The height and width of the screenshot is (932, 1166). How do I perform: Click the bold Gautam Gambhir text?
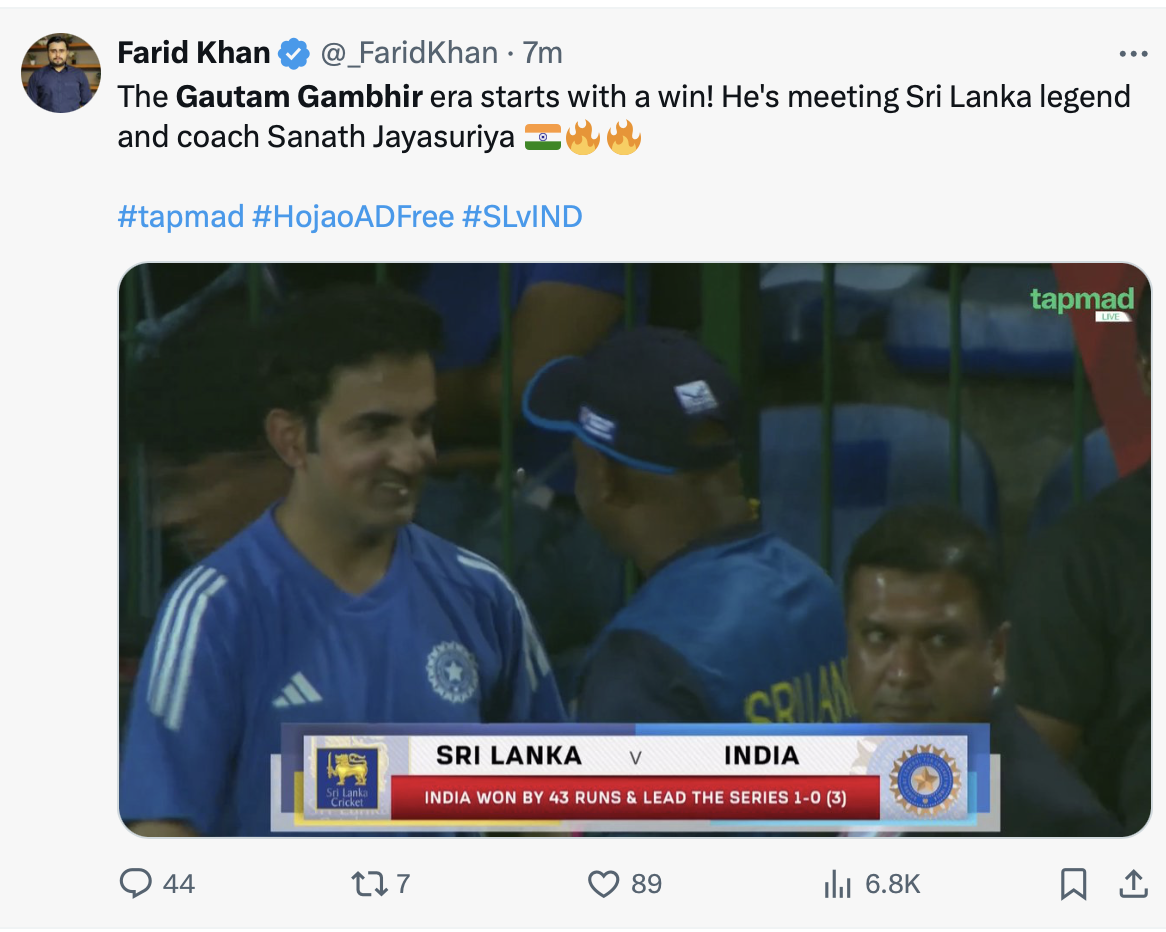pyautogui.click(x=299, y=97)
